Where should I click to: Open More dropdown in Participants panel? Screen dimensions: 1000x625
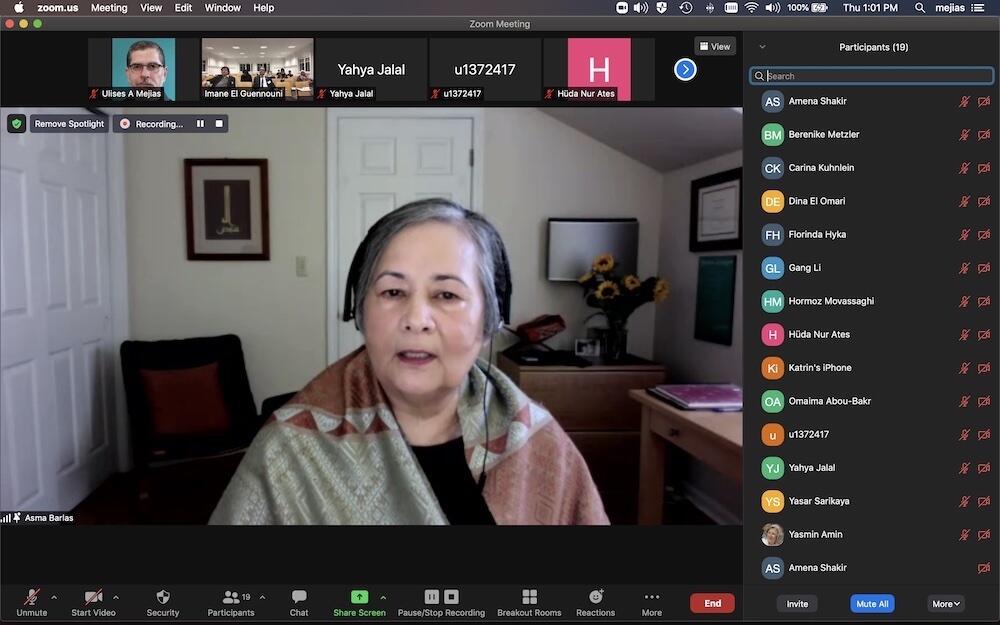(946, 603)
